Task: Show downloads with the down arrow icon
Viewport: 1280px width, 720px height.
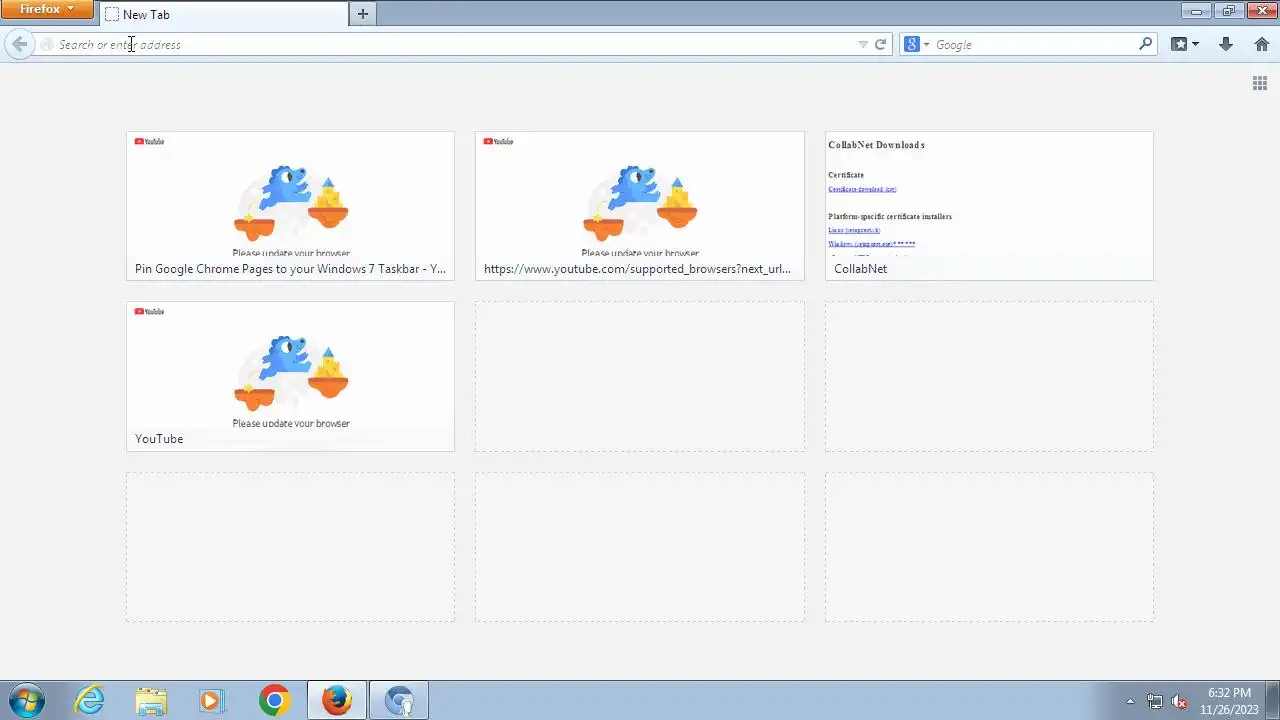Action: pos(1226,44)
